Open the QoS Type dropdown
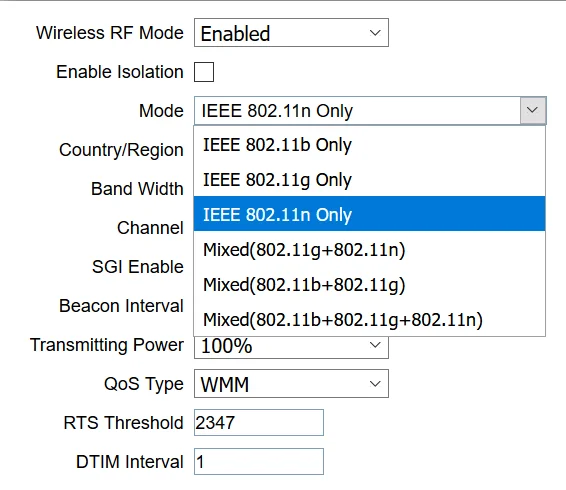This screenshot has width=566, height=490. coord(291,383)
